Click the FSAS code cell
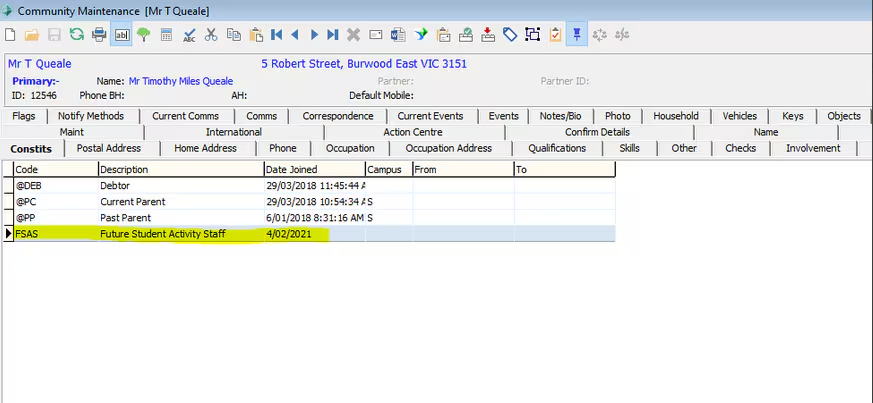The image size is (873, 403). (x=56, y=234)
